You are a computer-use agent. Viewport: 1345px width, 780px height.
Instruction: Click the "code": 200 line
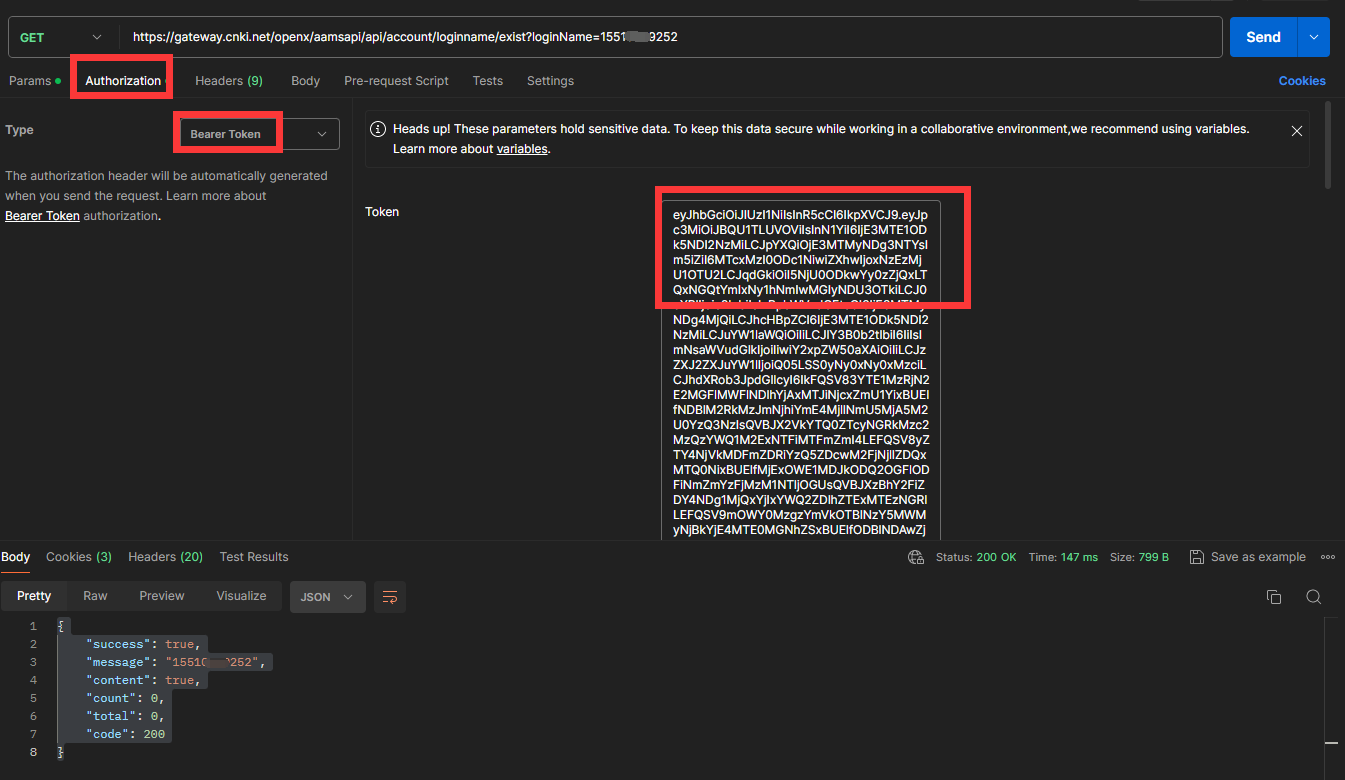(x=126, y=734)
